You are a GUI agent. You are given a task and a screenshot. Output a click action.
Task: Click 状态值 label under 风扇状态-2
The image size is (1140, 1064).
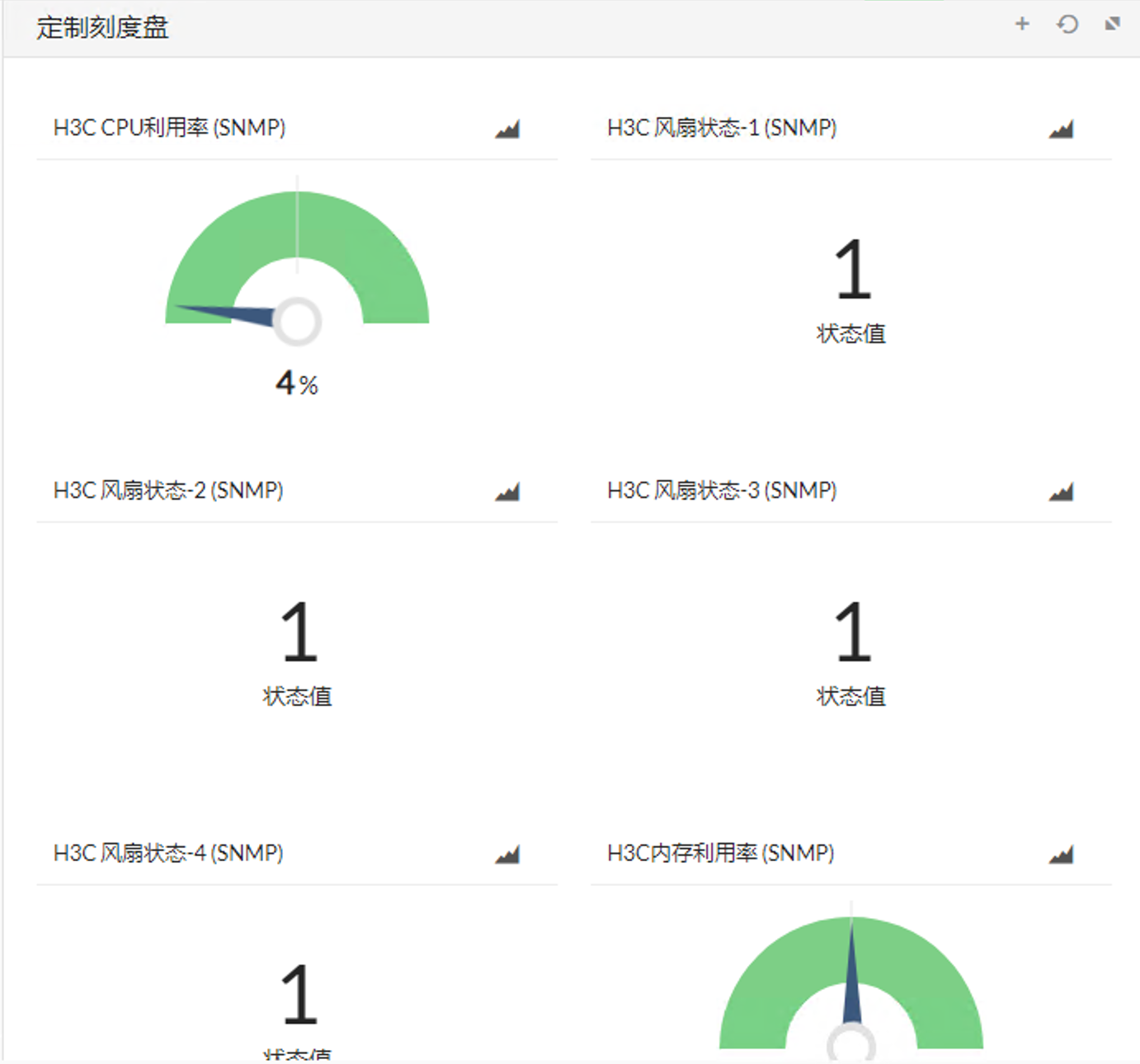pos(298,697)
